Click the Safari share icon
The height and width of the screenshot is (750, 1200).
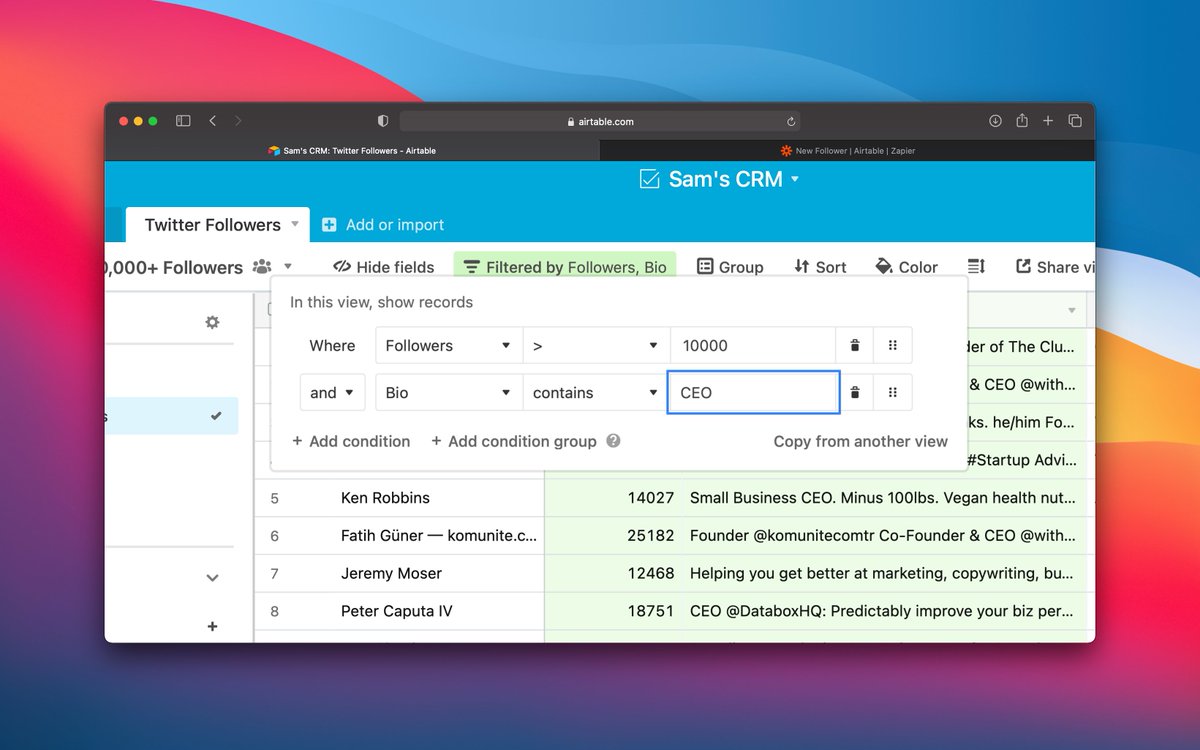[1022, 121]
